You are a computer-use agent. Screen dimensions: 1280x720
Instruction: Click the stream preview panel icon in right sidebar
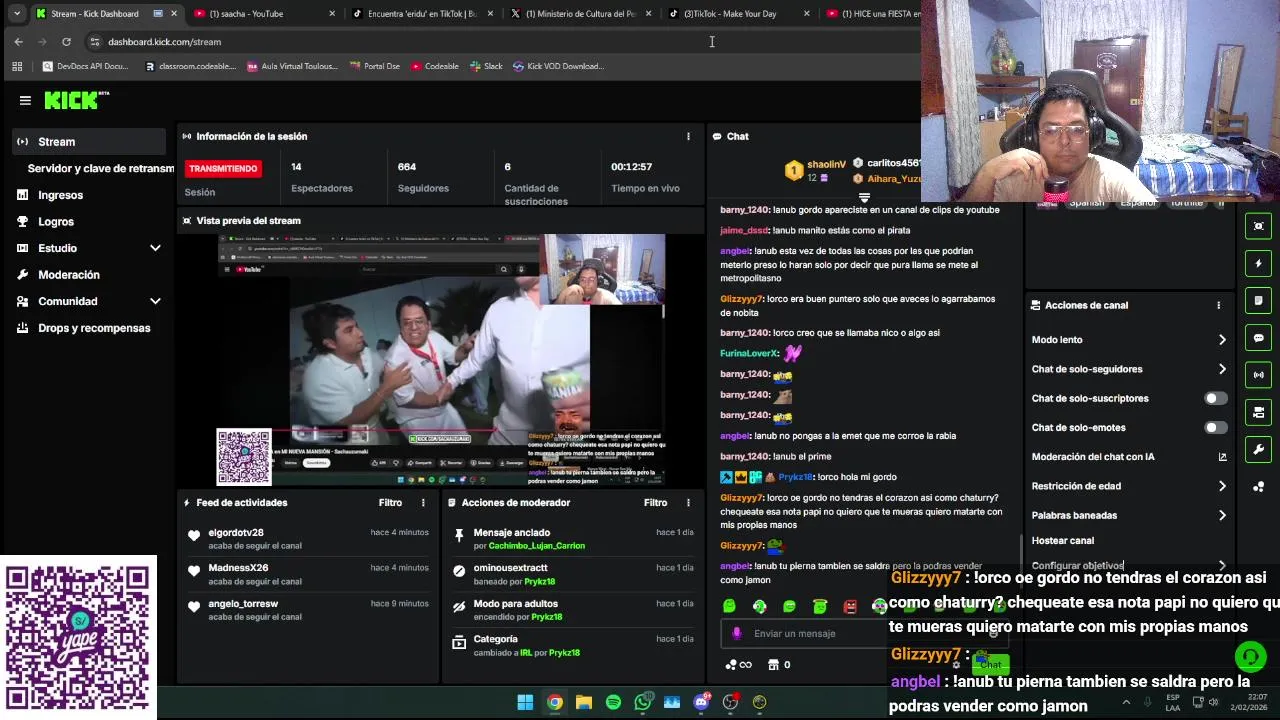click(1259, 226)
